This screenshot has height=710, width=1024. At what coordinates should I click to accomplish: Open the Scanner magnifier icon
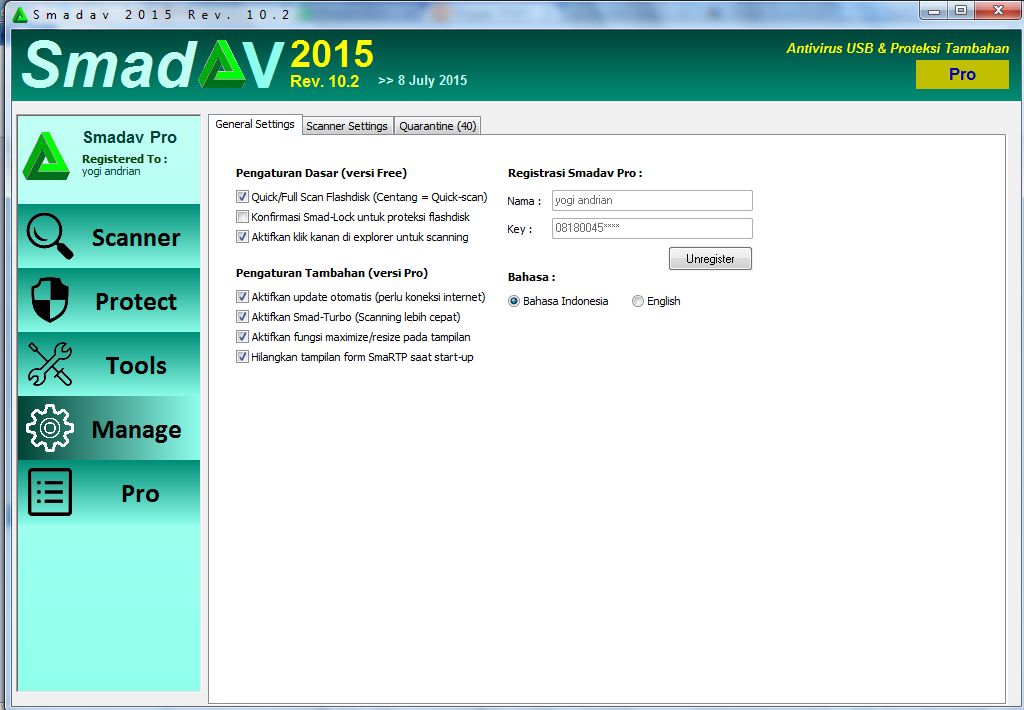(50, 236)
